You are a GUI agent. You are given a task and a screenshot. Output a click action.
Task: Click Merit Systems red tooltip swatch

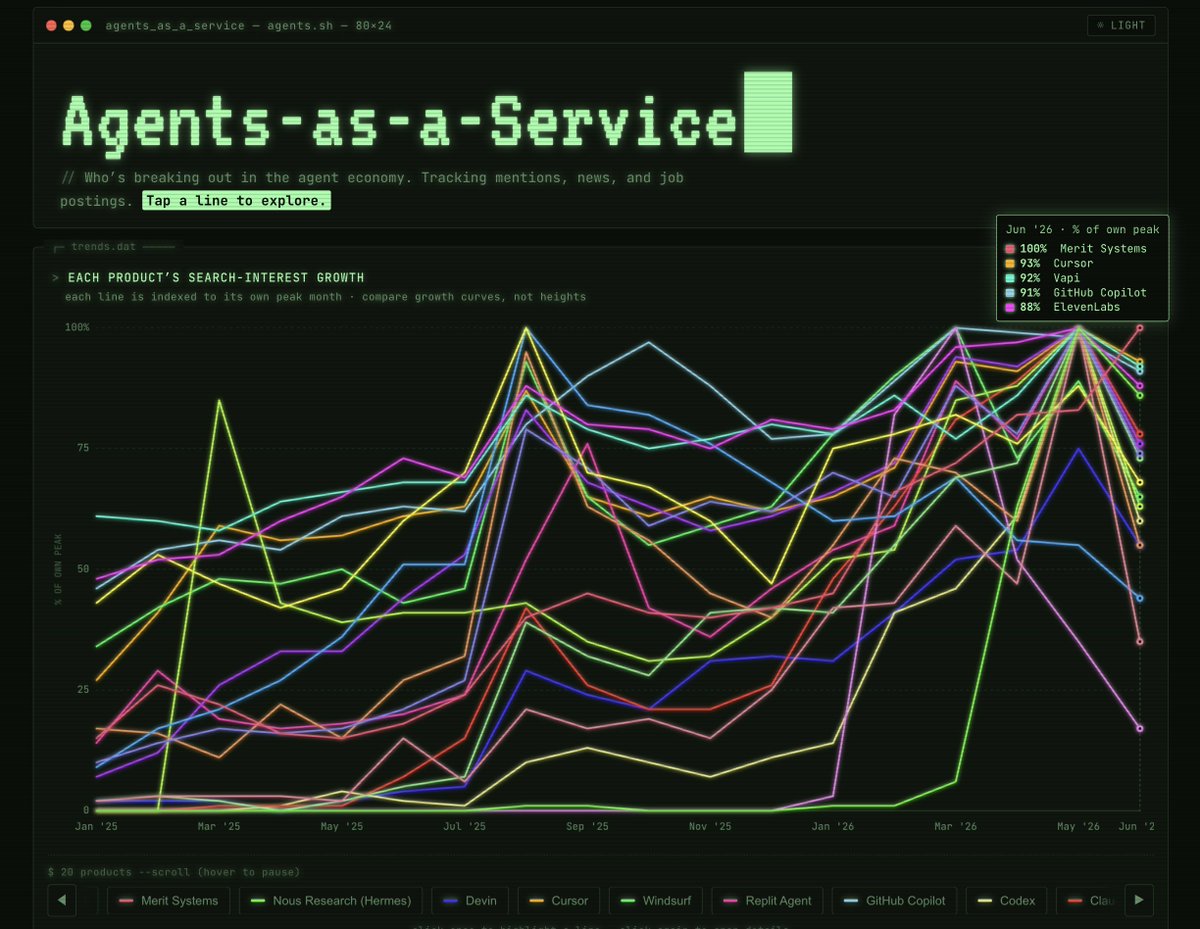click(1010, 248)
